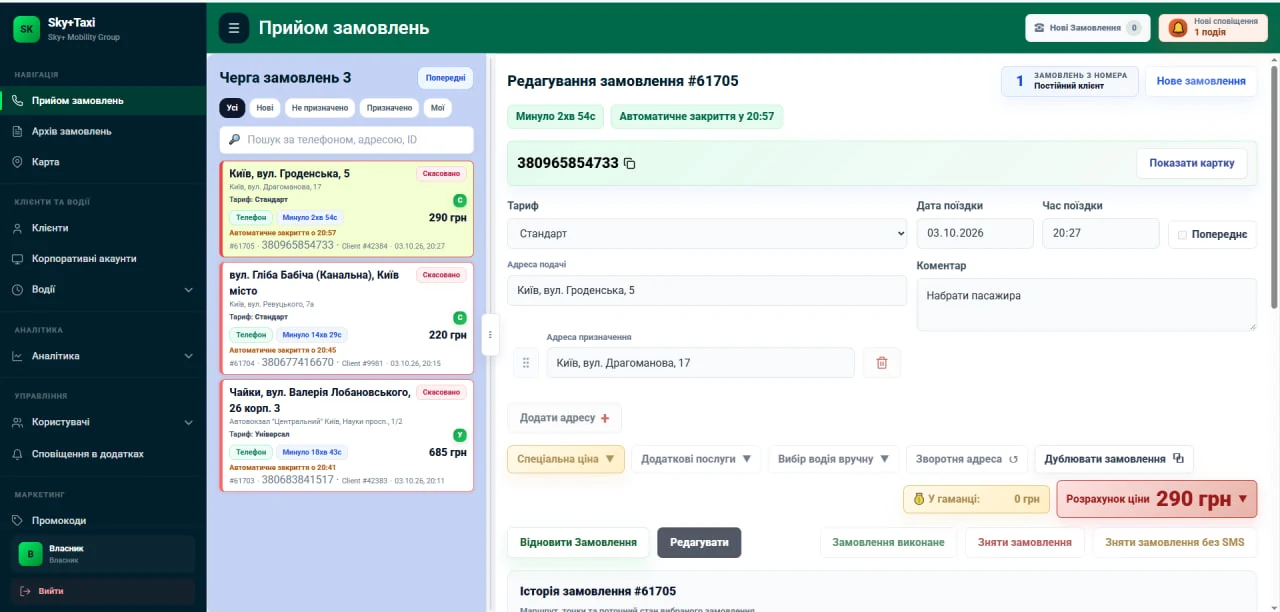The image size is (1280, 612).
Task: Click Дублювати замовлення
Action: (x=1114, y=459)
